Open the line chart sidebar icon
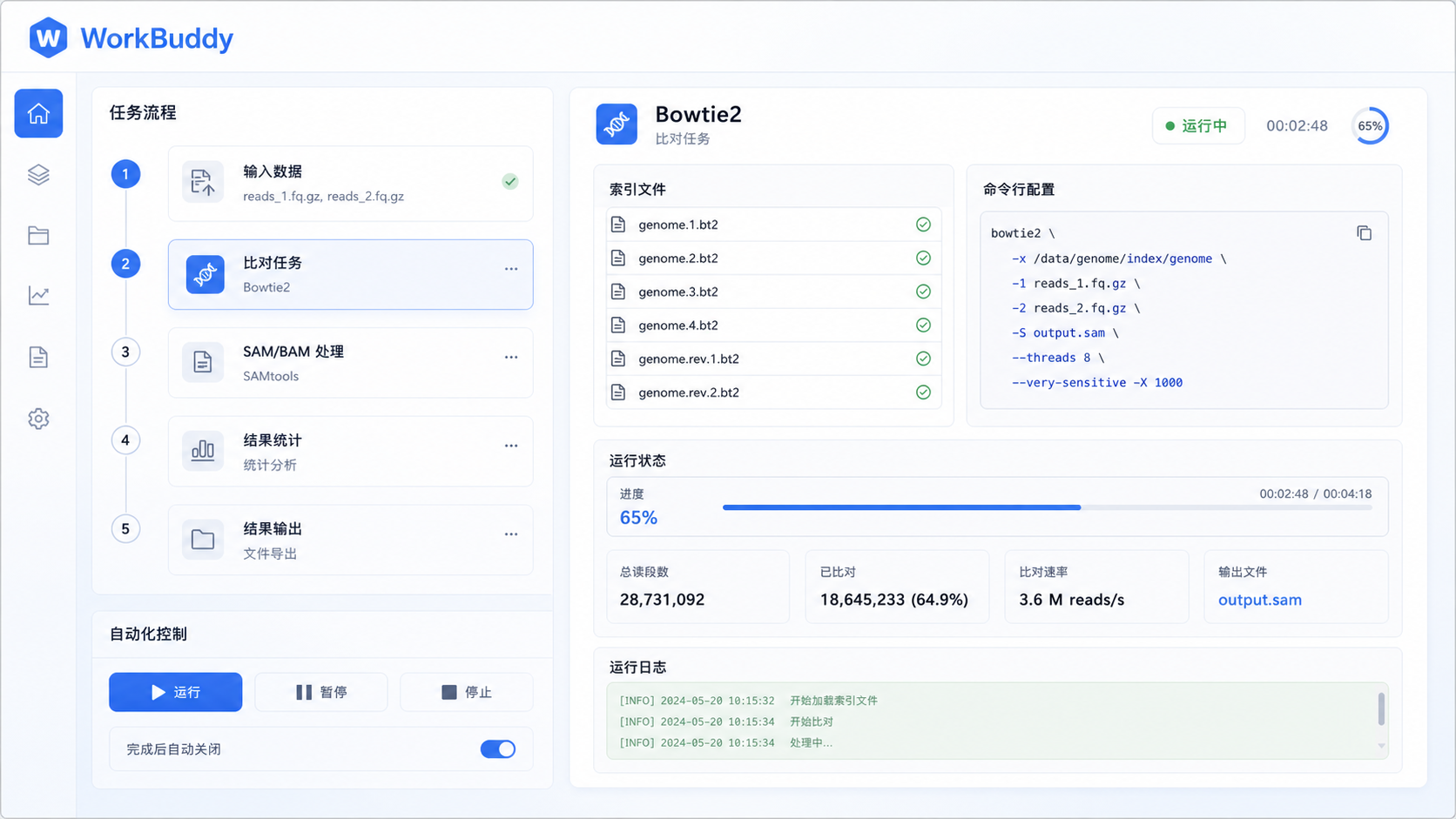The height and width of the screenshot is (819, 1456). pos(38,296)
